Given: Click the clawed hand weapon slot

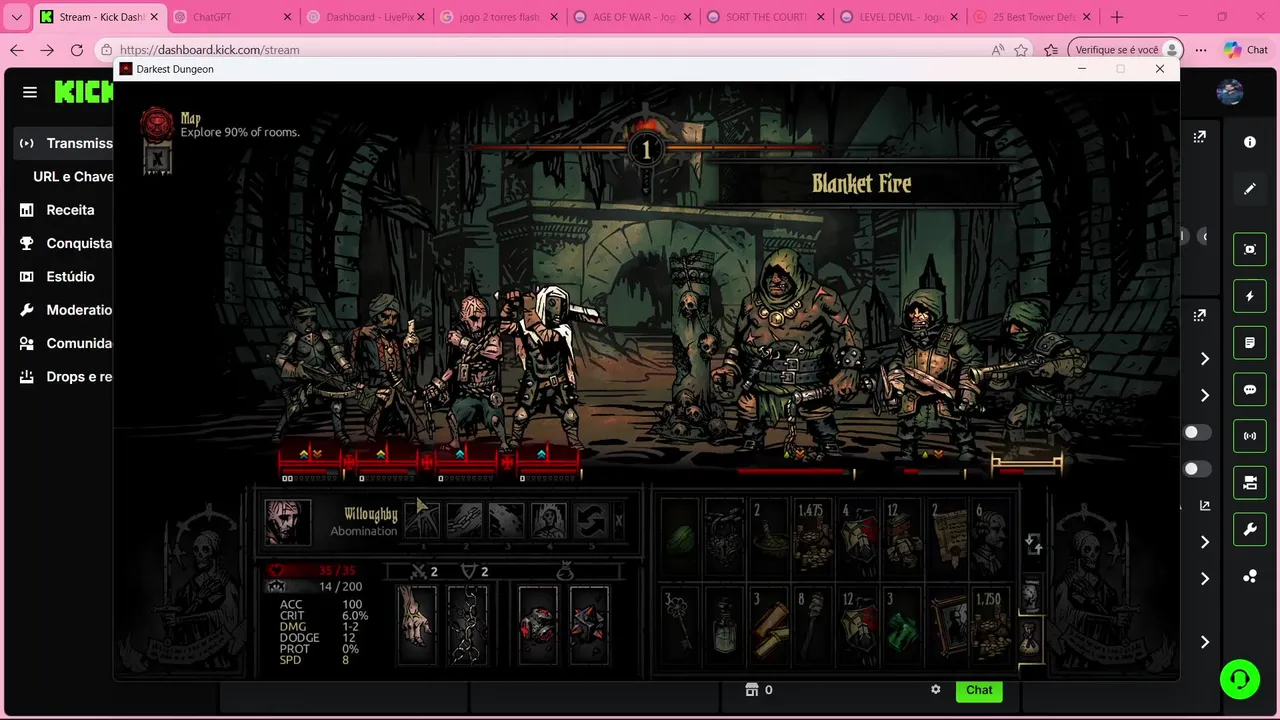Looking at the screenshot, I should pyautogui.click(x=417, y=625).
